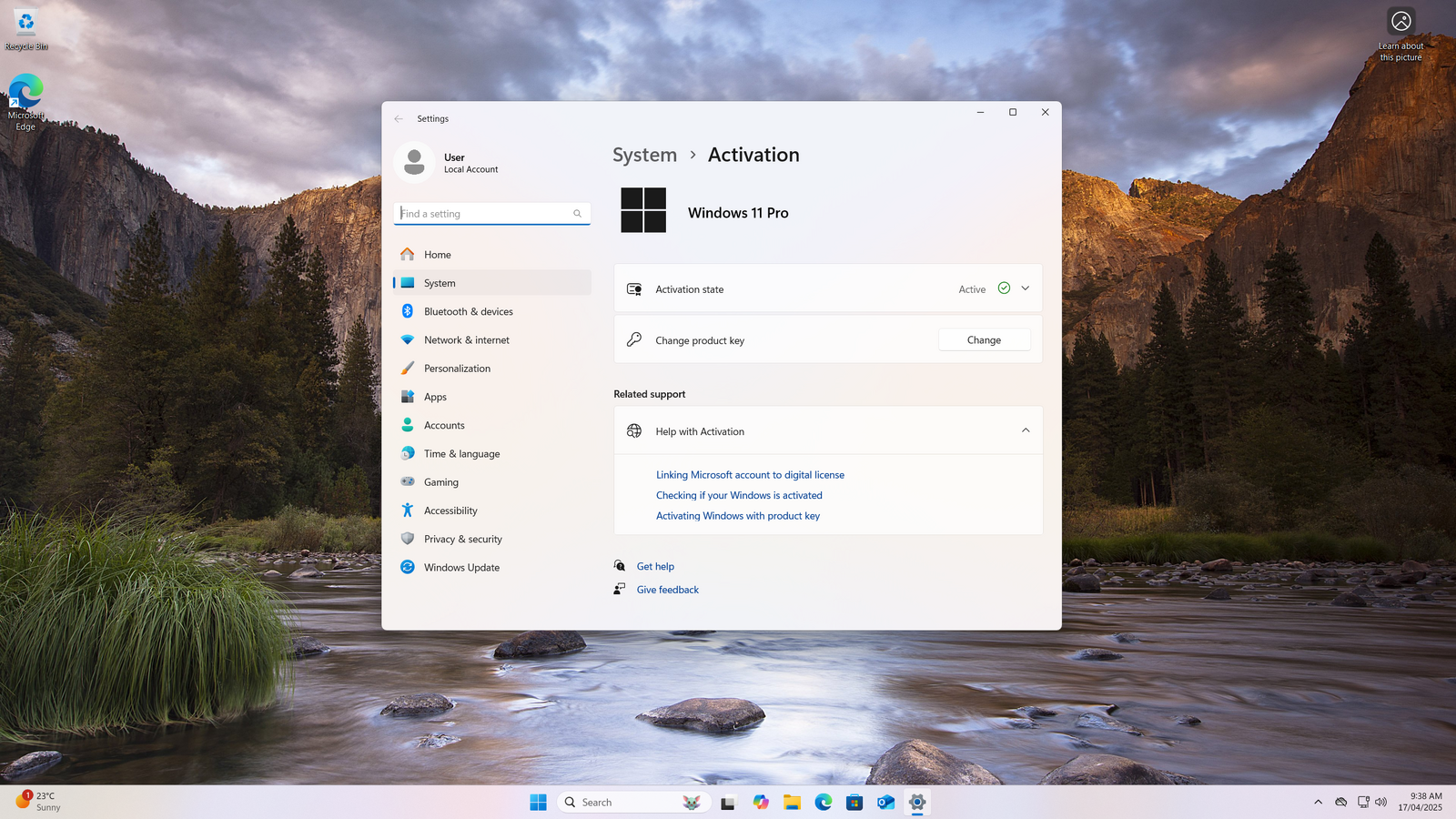The width and height of the screenshot is (1456, 819).
Task: Click the volume speaker tray icon
Action: click(1381, 802)
